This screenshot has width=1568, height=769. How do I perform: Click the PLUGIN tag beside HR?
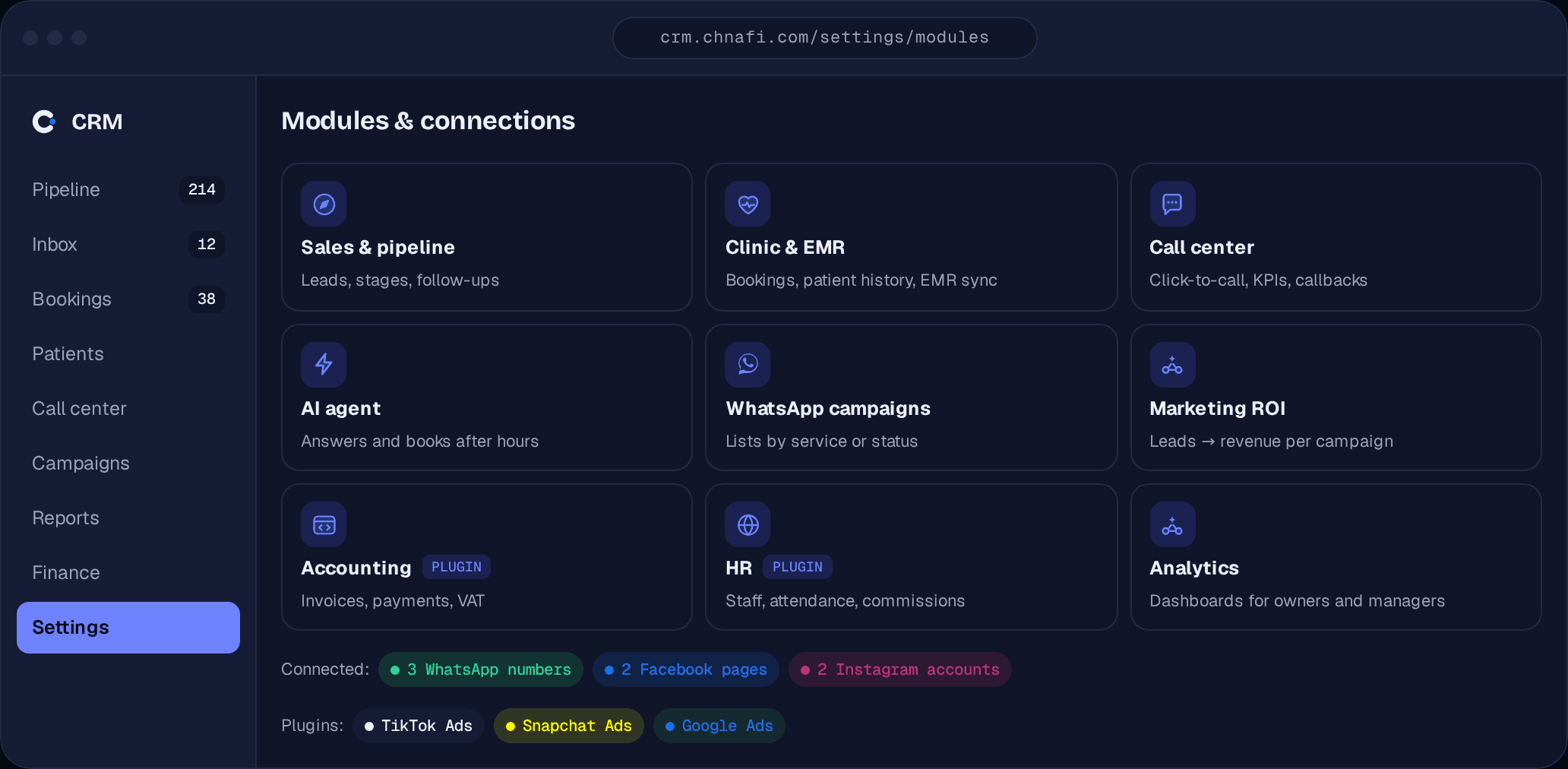pos(798,567)
